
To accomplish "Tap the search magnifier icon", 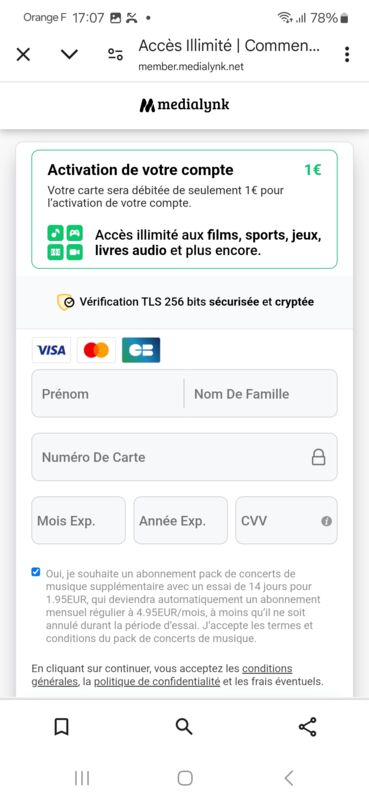I will (x=184, y=727).
